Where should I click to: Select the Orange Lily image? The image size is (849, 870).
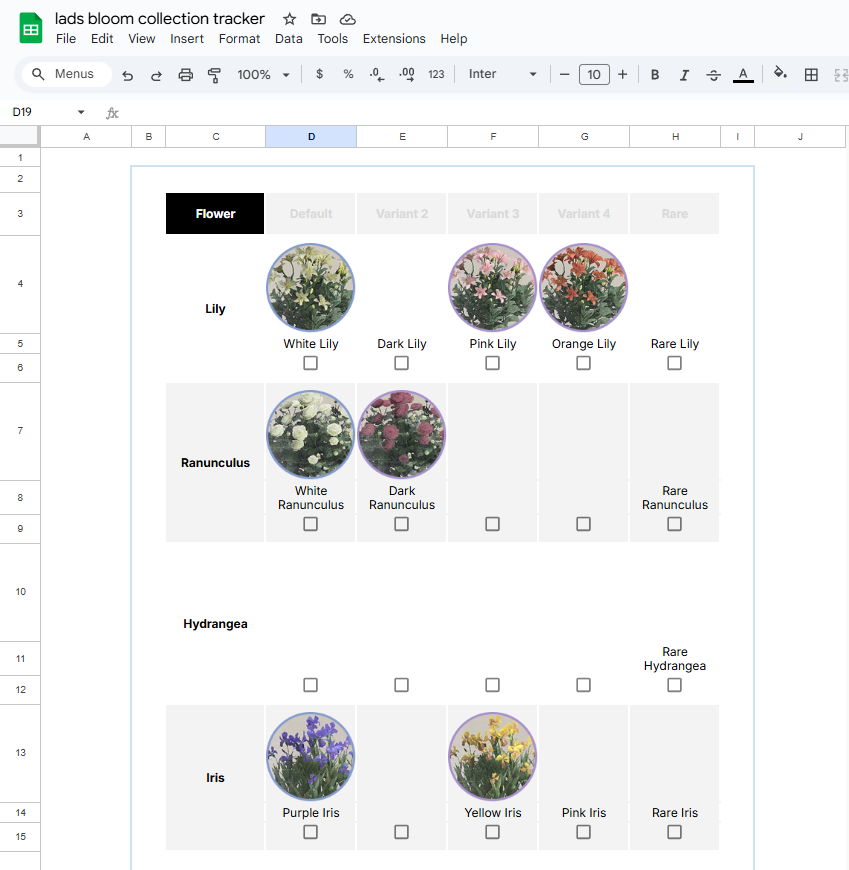[584, 287]
